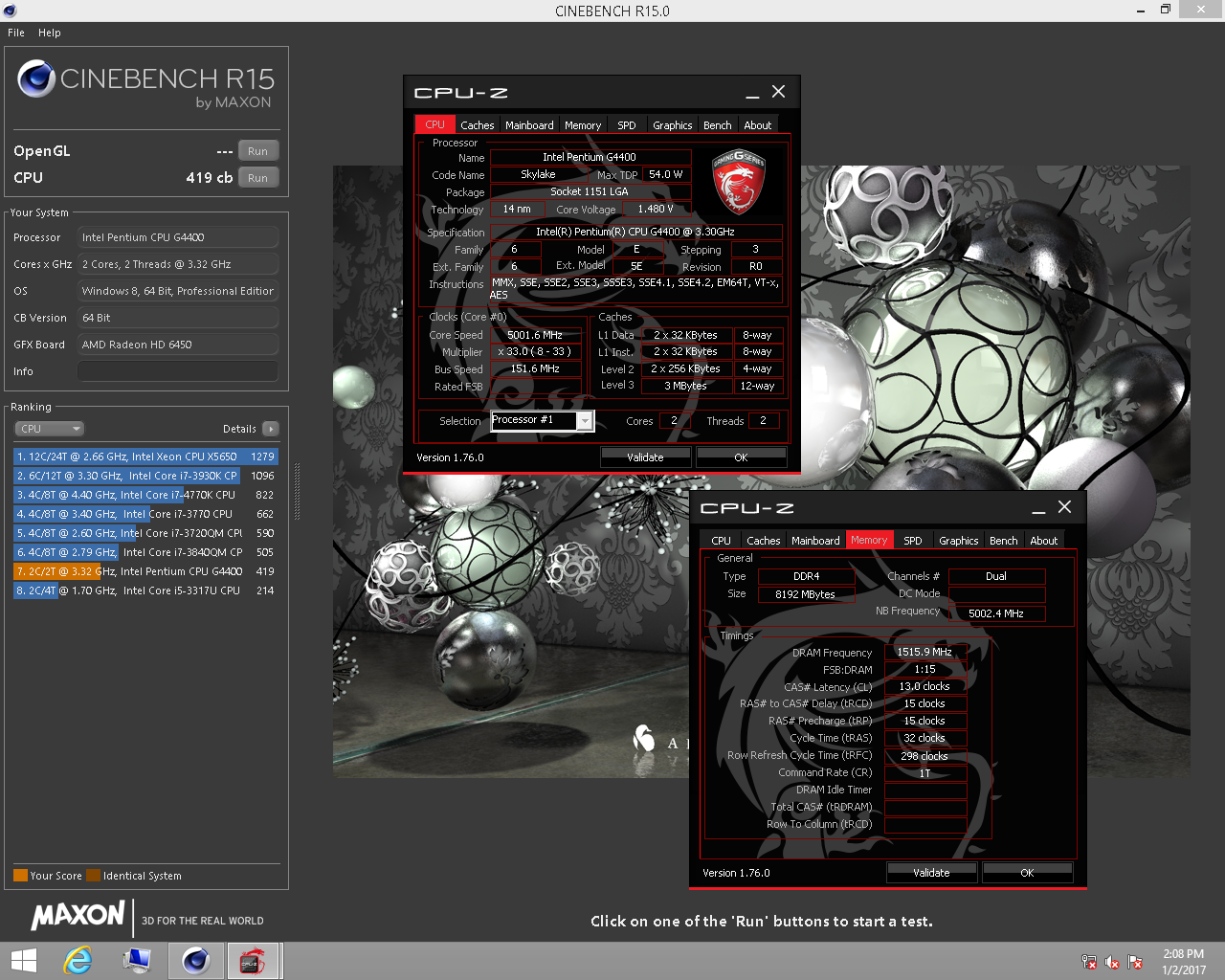
Task: Run the CPU benchmark
Action: (258, 178)
